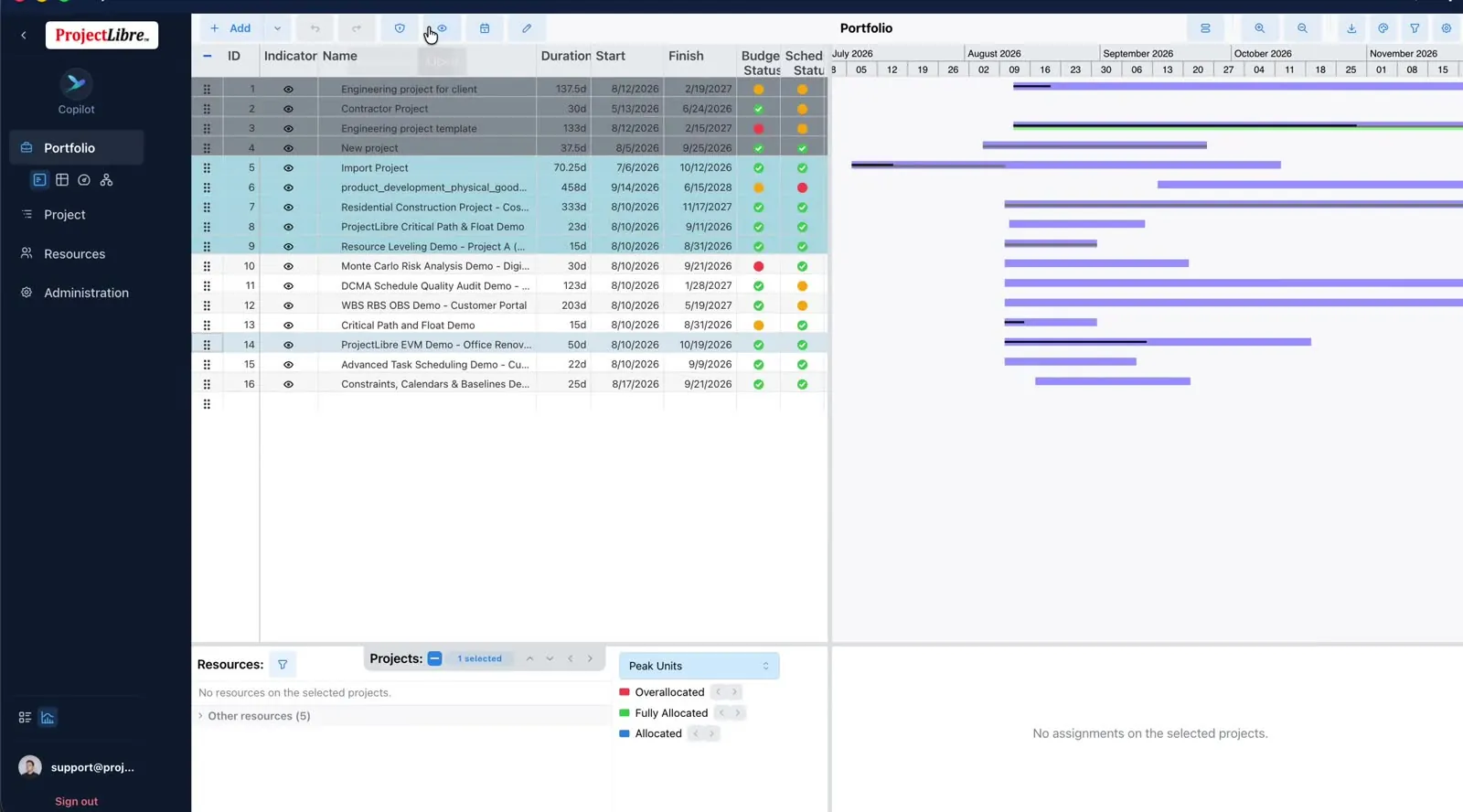1463x812 pixels.
Task: Open the Copilot assistant icon
Action: (x=76, y=84)
